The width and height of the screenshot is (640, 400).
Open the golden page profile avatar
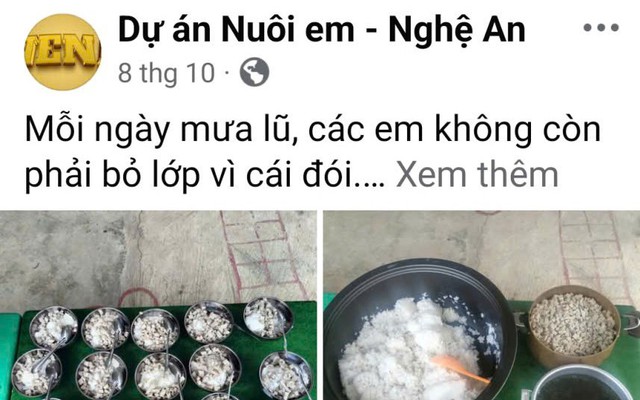[63, 52]
